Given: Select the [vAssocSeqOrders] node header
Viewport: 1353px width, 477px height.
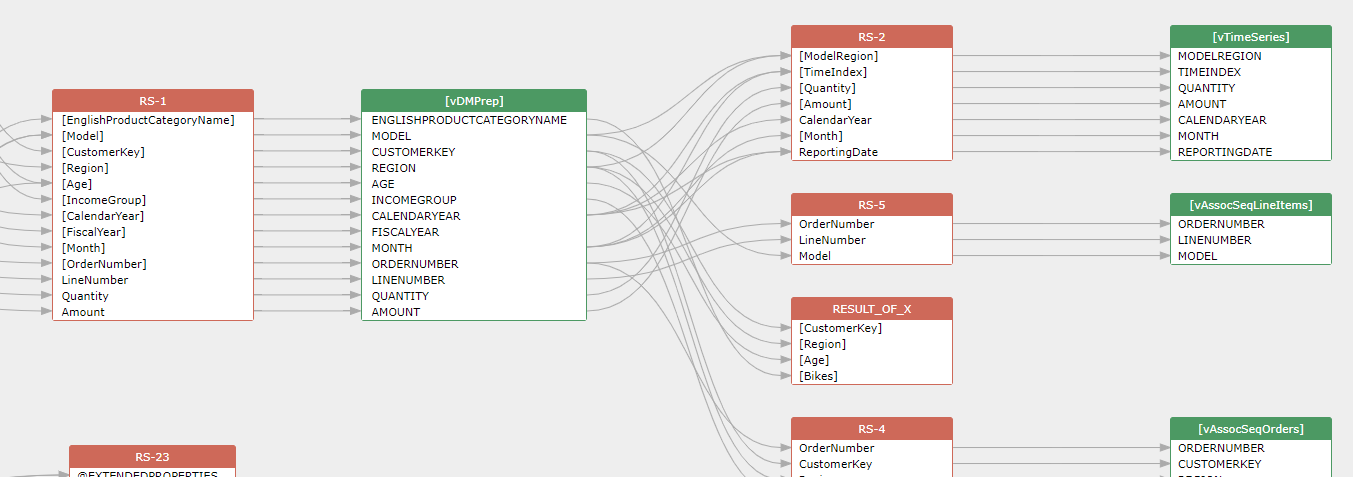Looking at the screenshot, I should tap(1250, 429).
